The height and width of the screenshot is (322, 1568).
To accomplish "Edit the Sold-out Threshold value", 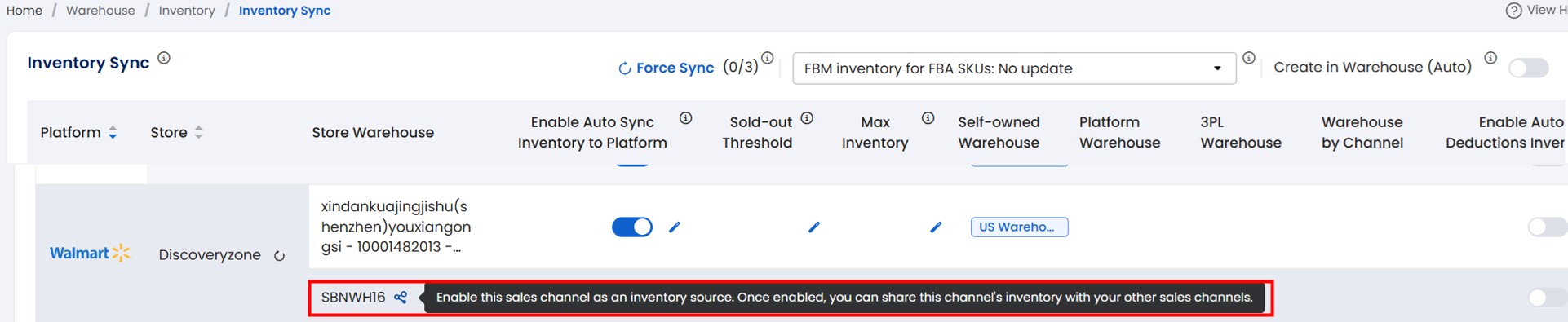I will [x=813, y=227].
